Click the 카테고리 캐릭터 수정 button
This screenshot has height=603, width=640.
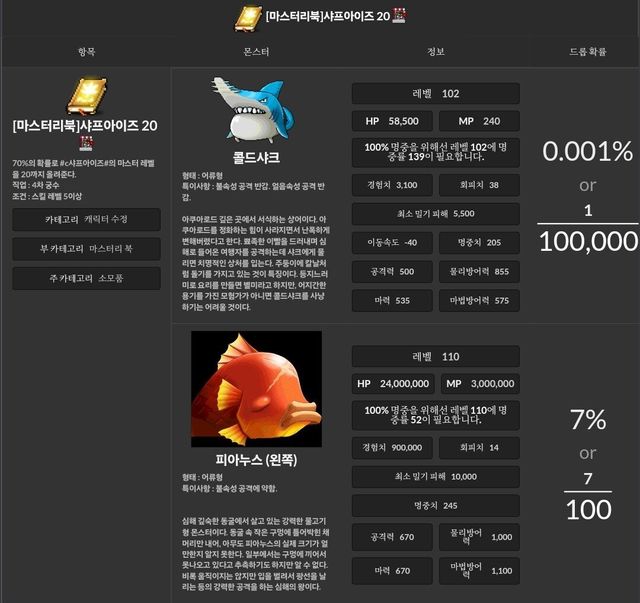pos(86,219)
